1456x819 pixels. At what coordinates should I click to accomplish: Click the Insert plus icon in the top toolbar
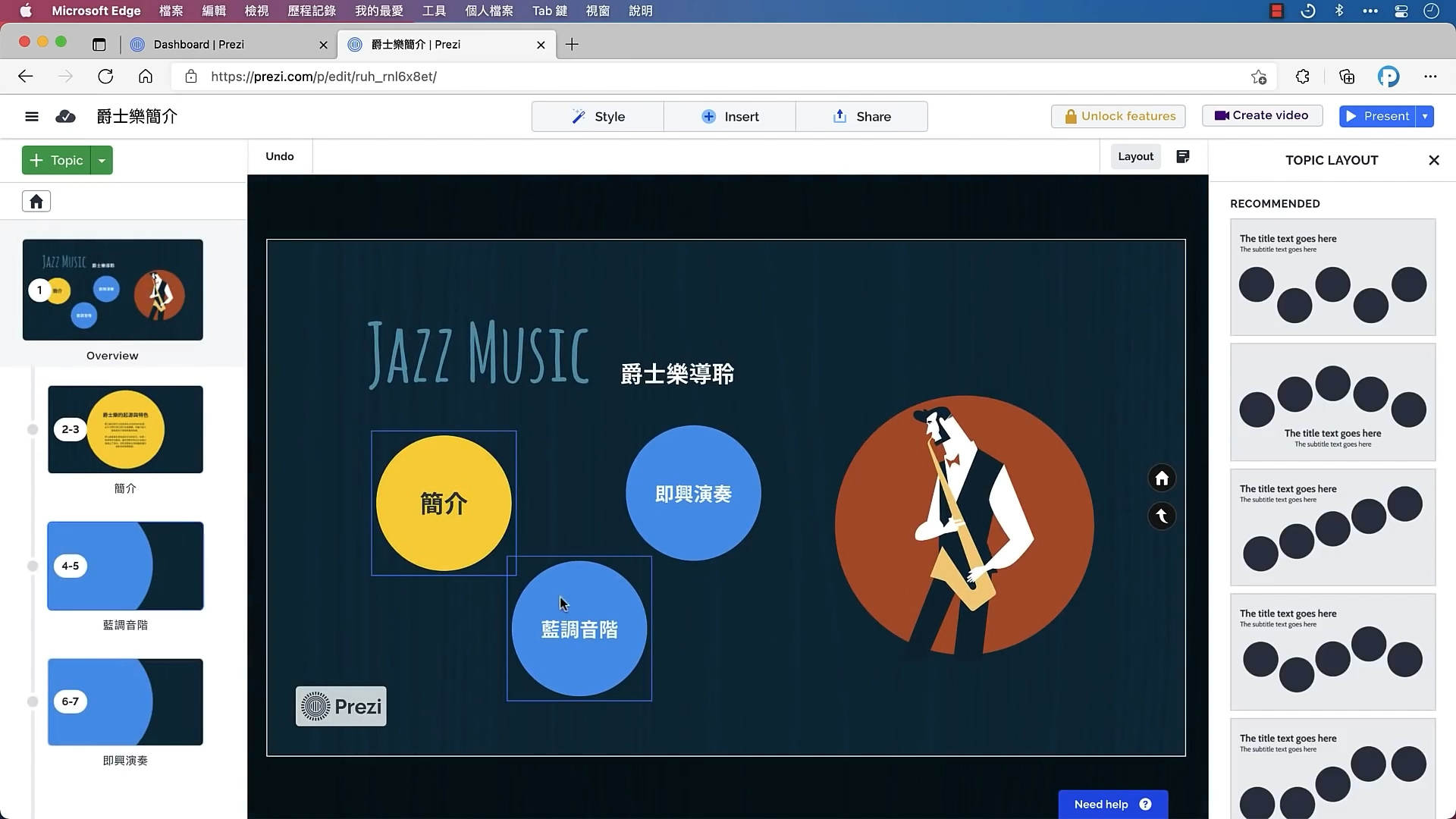(709, 116)
